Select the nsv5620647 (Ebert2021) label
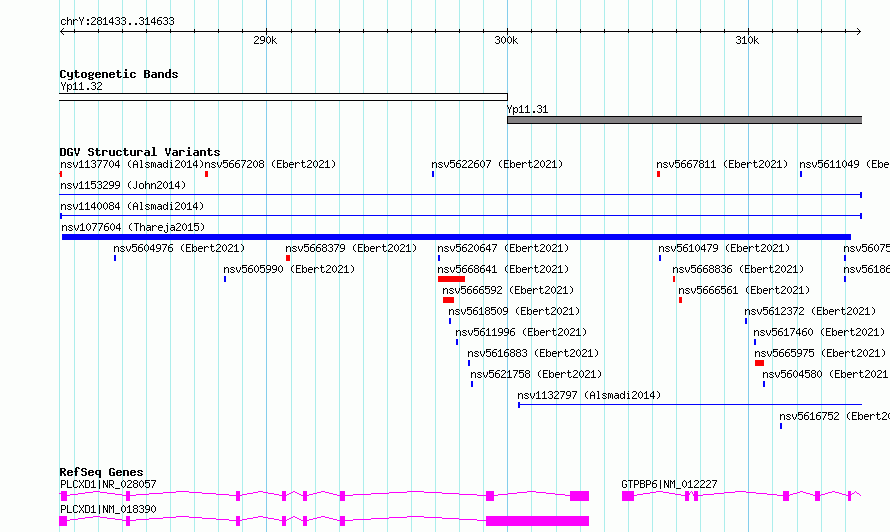 [503, 249]
